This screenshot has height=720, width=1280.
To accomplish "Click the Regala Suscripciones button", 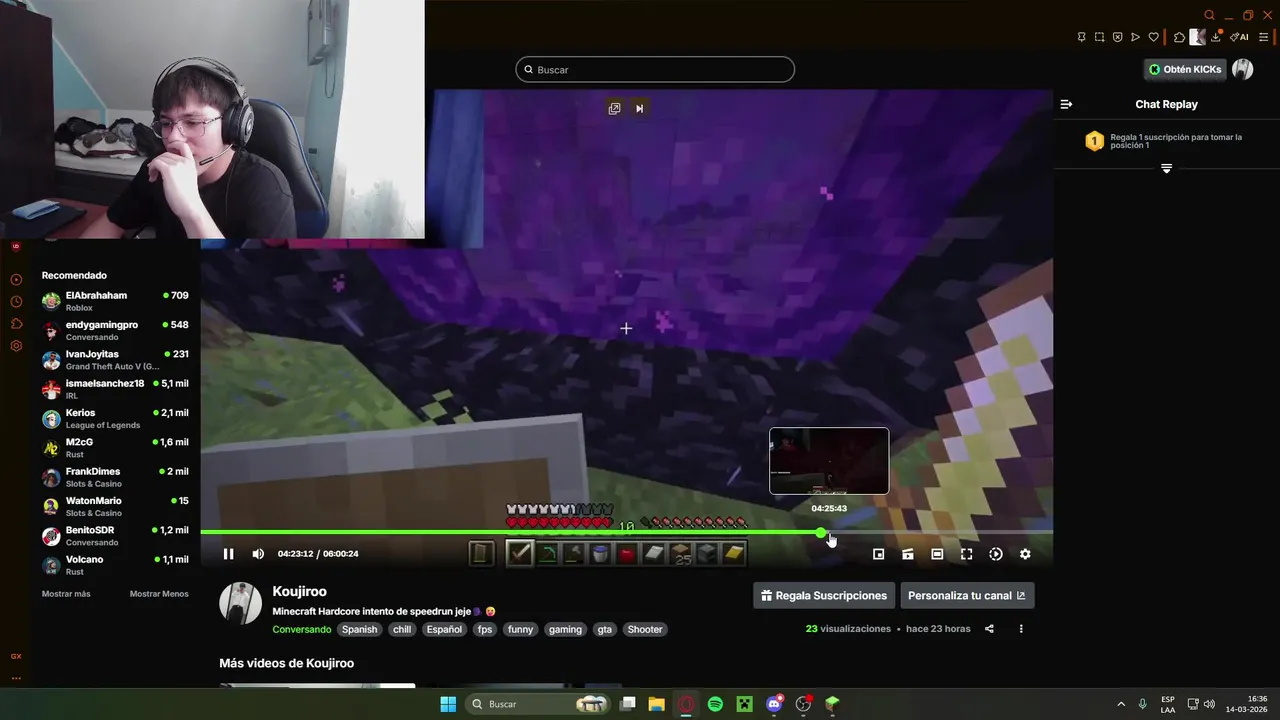I will click(824, 595).
